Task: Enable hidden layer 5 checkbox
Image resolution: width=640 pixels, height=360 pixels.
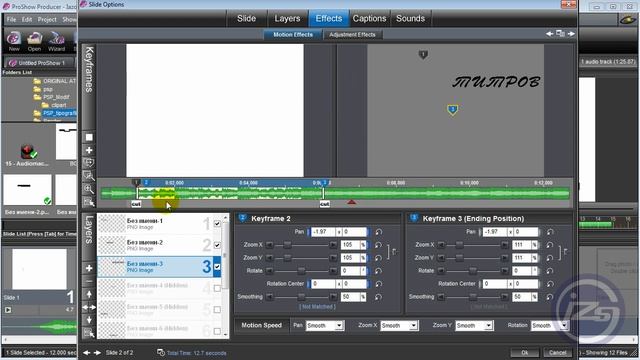Action: [x=217, y=310]
